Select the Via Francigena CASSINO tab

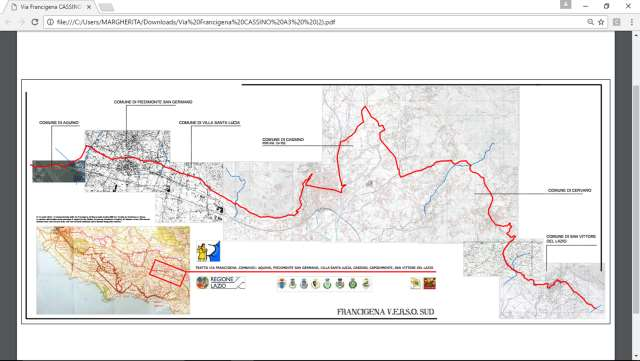pos(48,7)
